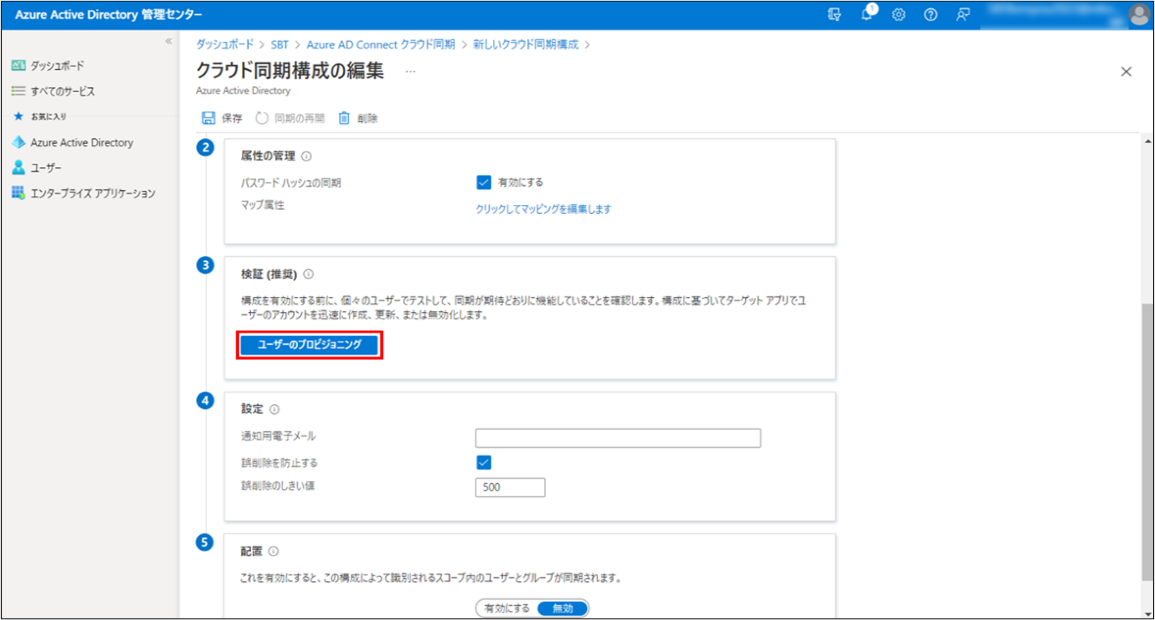Click the Azure Active Directory 管理センター title
Image resolution: width=1155 pixels, height=620 pixels.
pos(108,15)
